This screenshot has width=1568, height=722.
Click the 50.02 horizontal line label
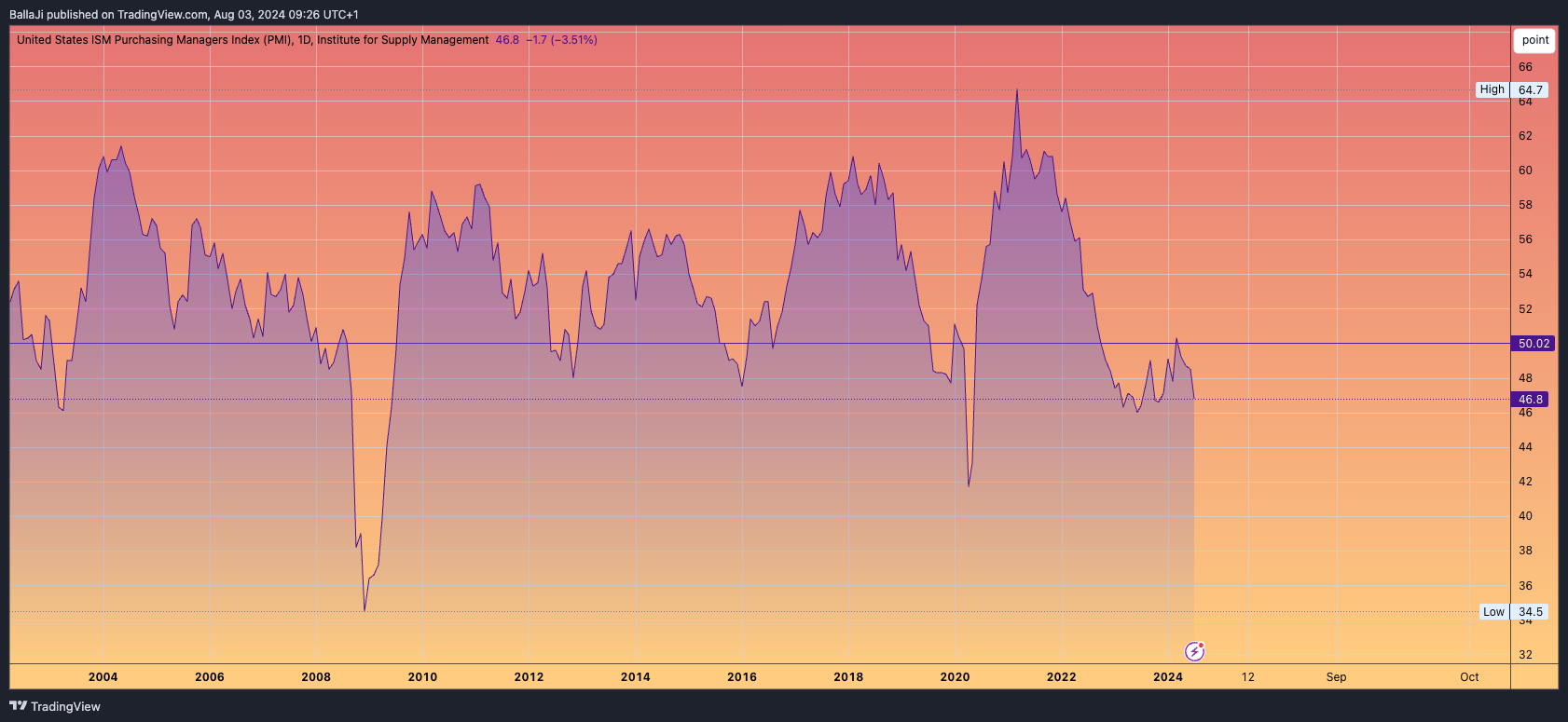click(1534, 344)
